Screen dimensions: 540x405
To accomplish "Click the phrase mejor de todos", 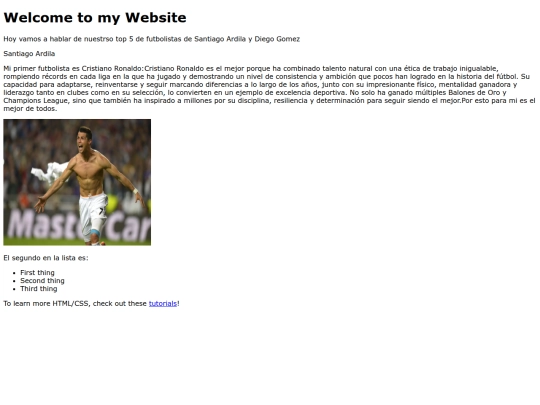I will (29, 108).
